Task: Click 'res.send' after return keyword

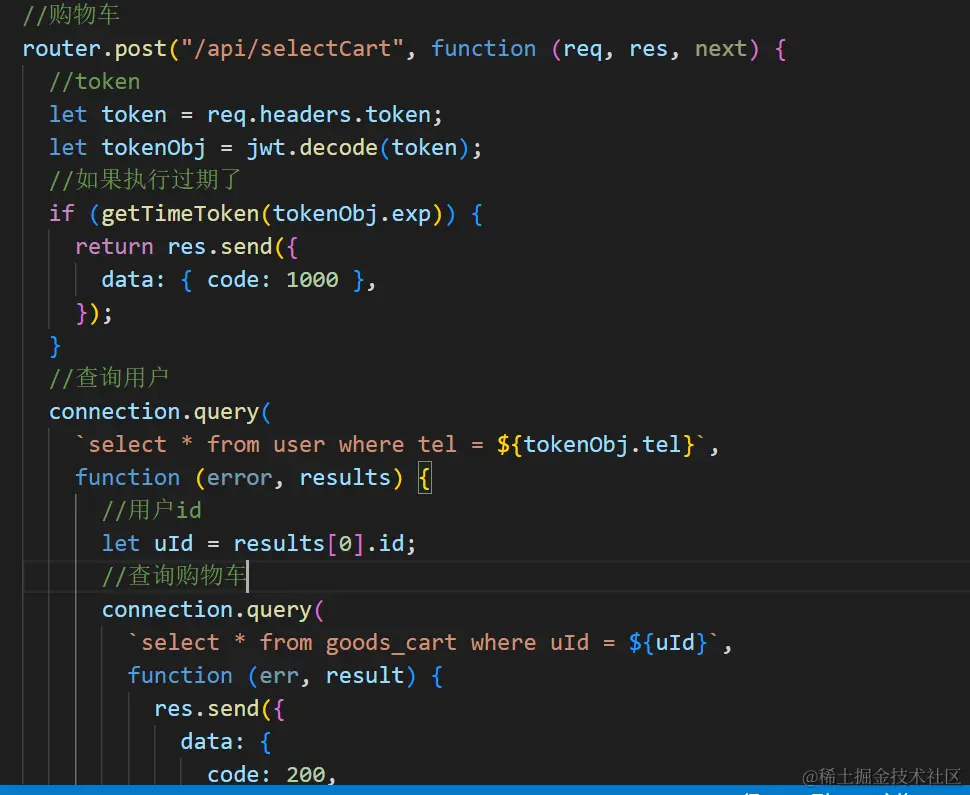Action: [220, 247]
